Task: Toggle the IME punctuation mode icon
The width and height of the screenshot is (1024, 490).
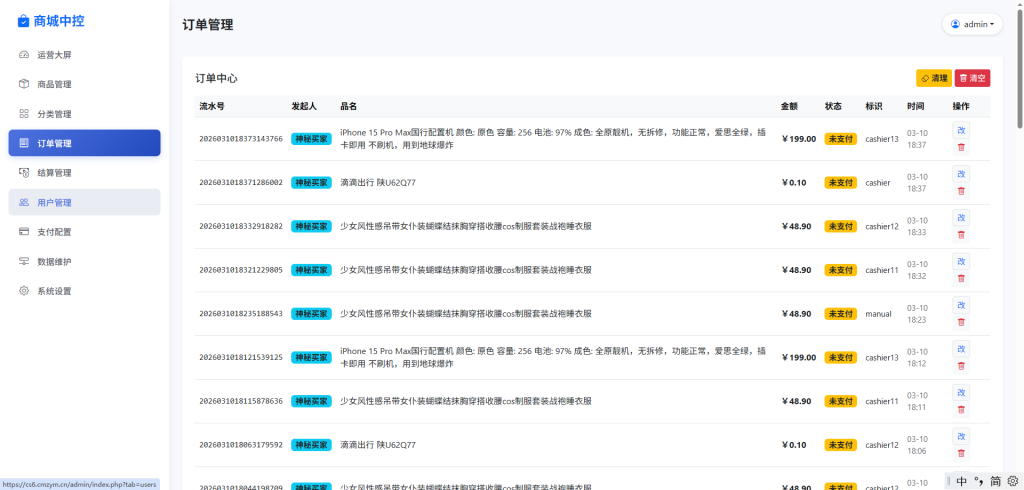Action: pos(979,481)
